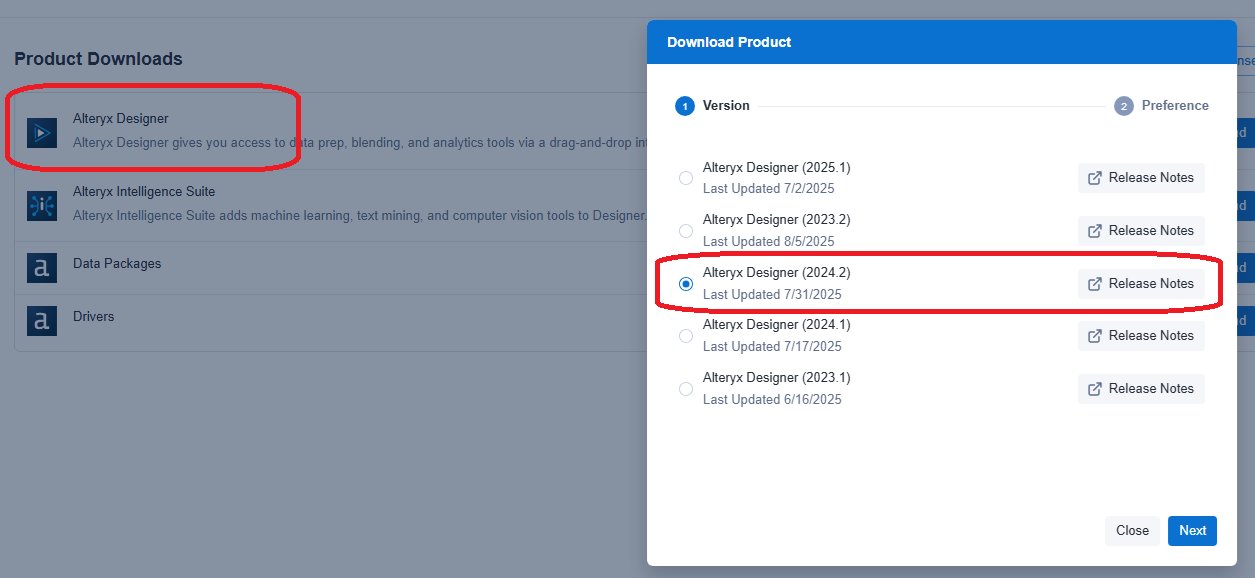
Task: Open Release Notes for Alteryx Designer 2024.2
Action: point(1141,283)
